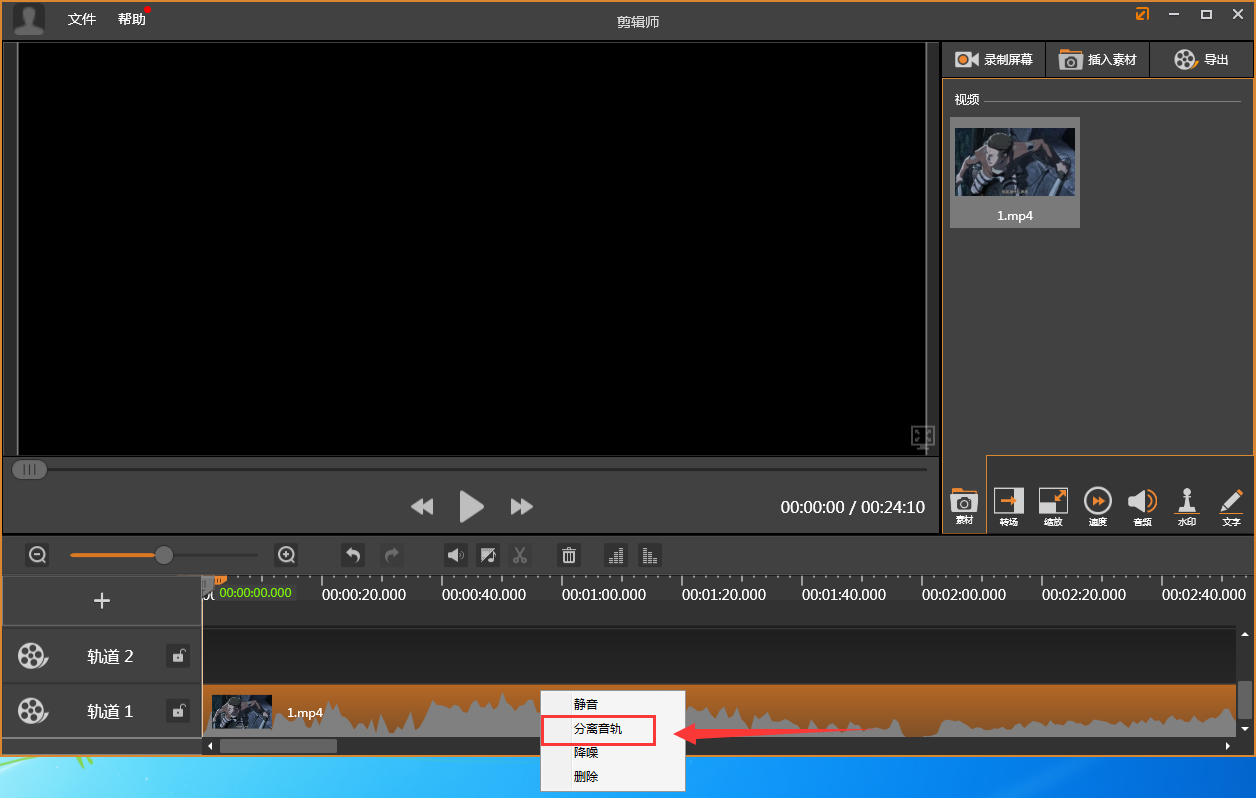Click the film reel icon of 轨道 2
The image size is (1256, 798).
tap(32, 656)
